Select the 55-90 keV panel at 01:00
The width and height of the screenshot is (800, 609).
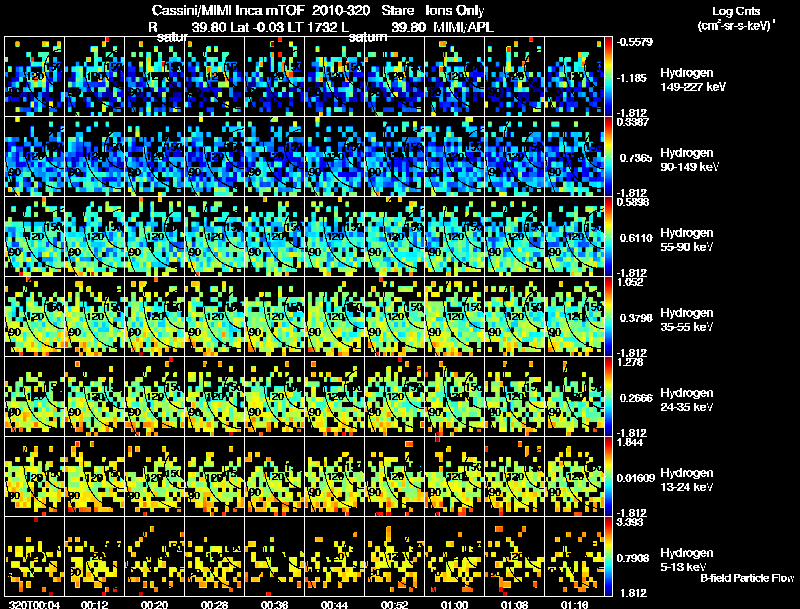454,237
